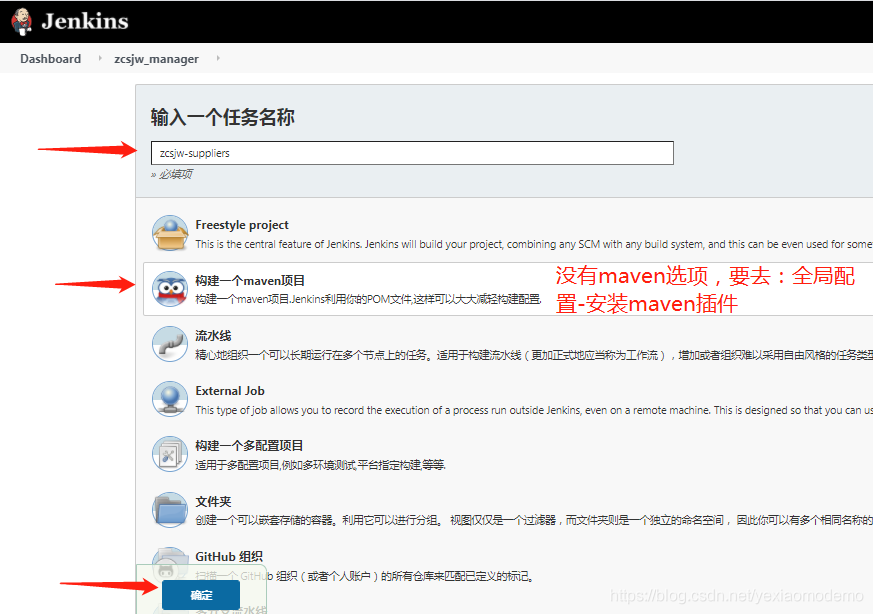This screenshot has width=873, height=614.
Task: Select the 文件夹 folder icon
Action: tap(170, 510)
